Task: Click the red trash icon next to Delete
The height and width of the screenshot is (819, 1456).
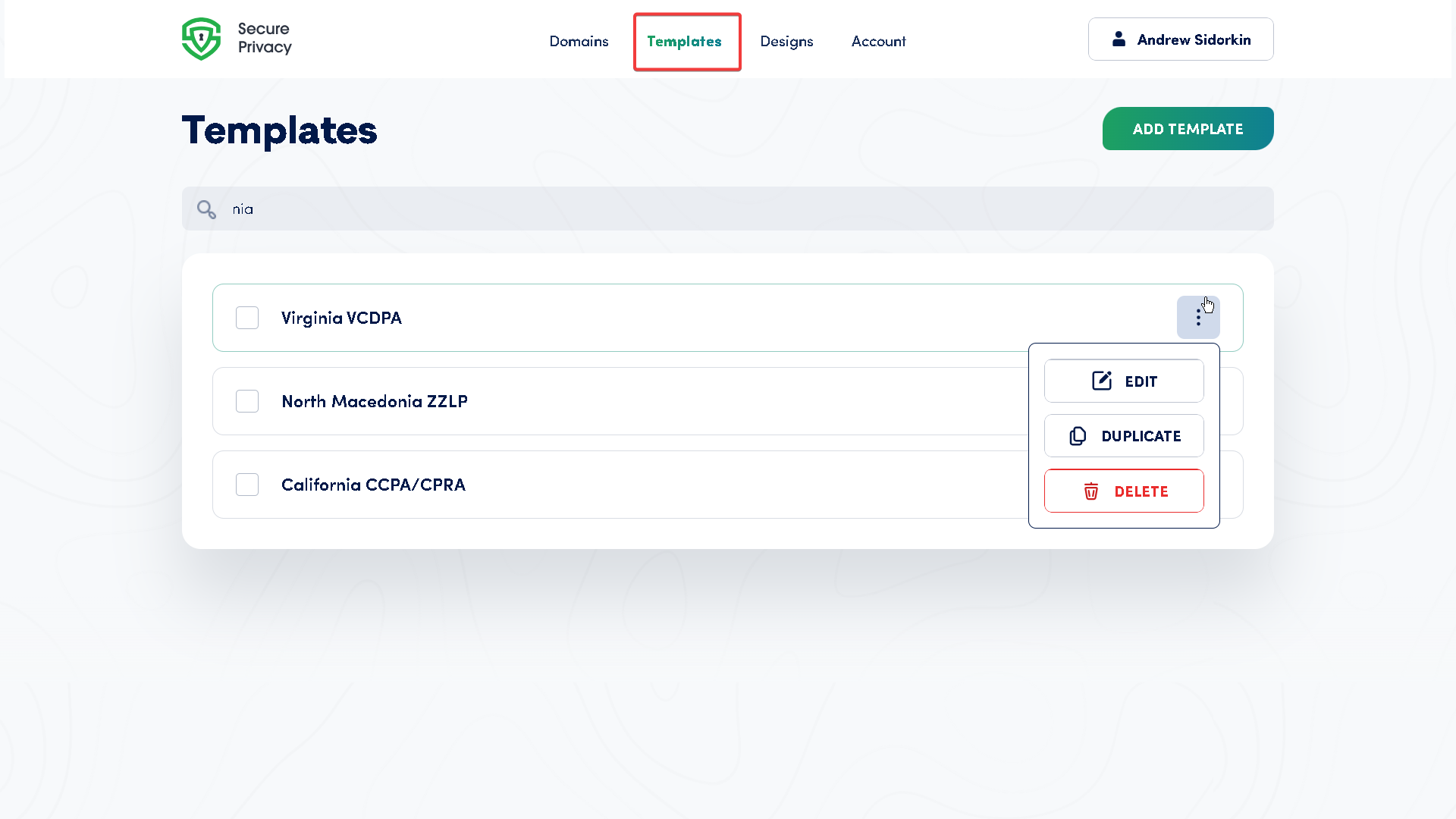Action: click(x=1092, y=491)
